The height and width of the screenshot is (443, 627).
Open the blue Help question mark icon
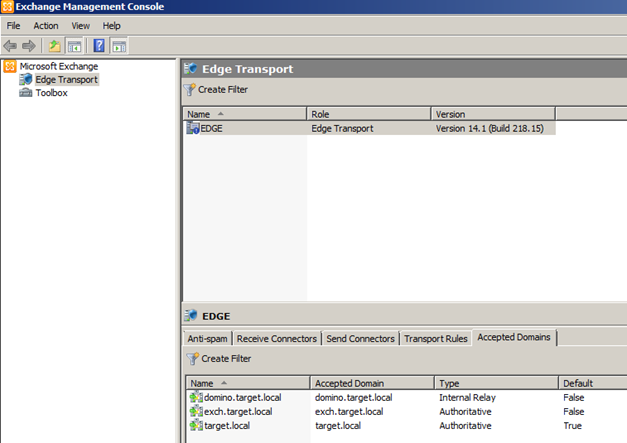tap(99, 46)
